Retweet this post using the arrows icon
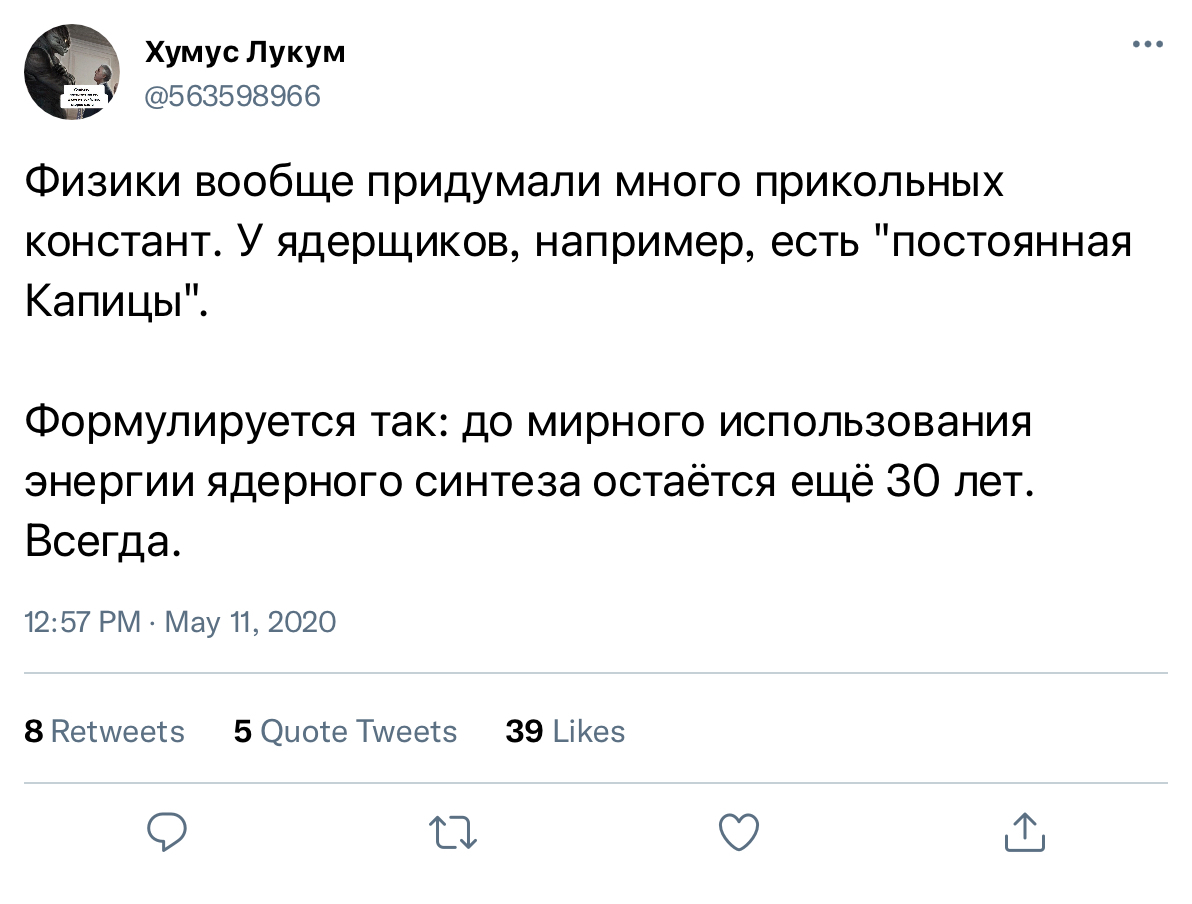This screenshot has height=904, width=1192. click(x=453, y=832)
